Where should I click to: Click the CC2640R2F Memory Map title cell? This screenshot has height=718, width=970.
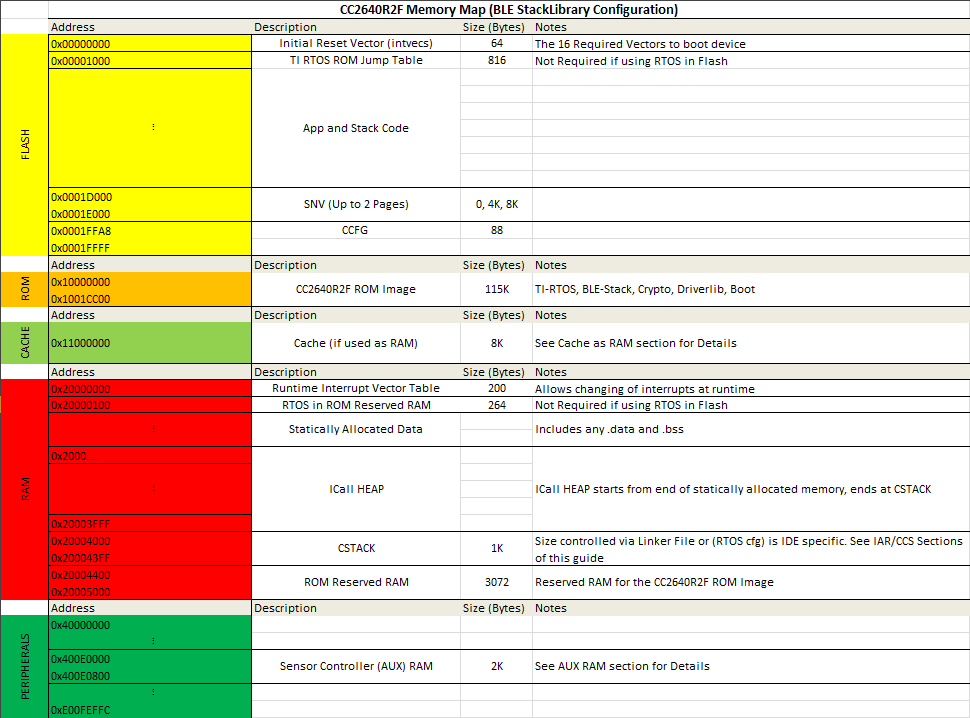click(509, 9)
